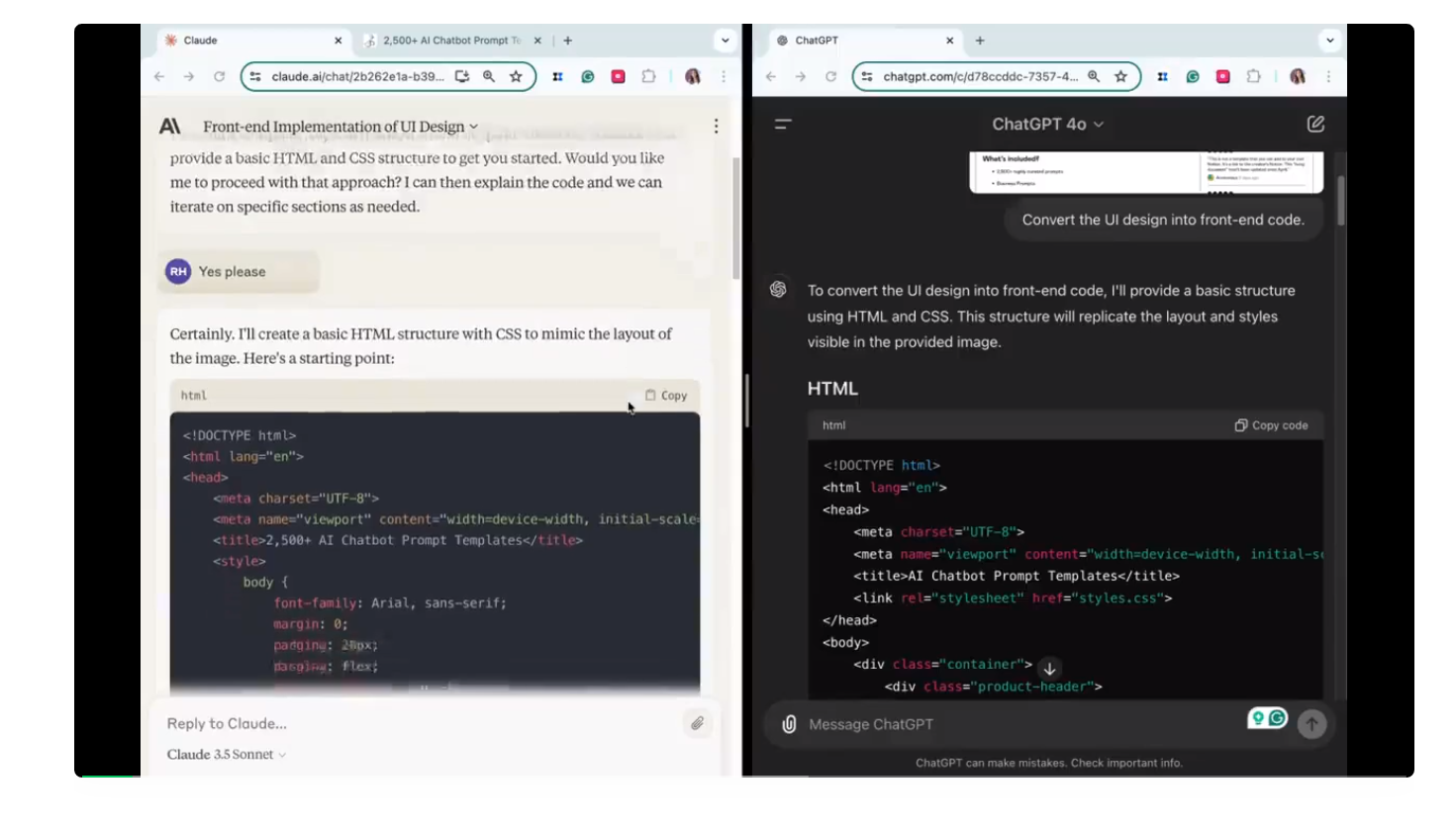This screenshot has width=1456, height=828.
Task: Open a new tab in Claude window
Action: pos(567,41)
